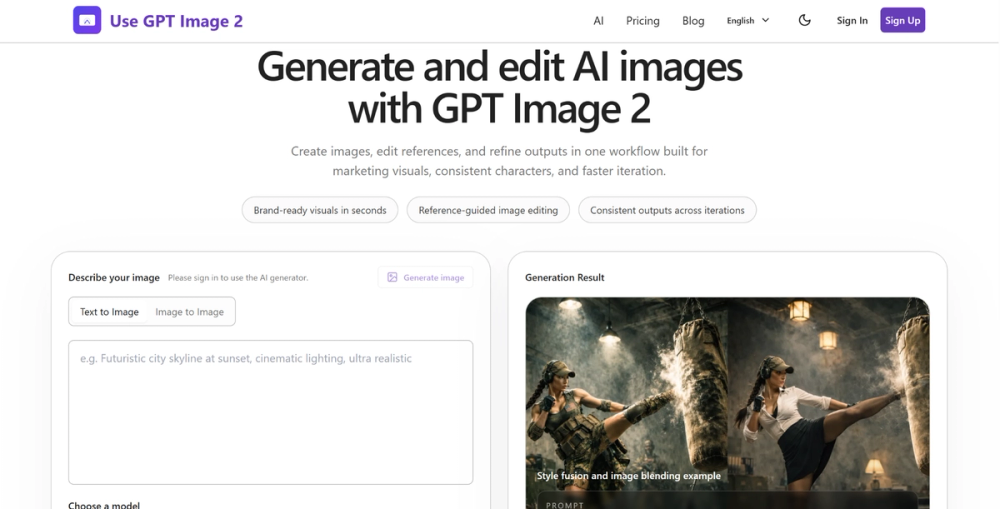Click the Generate and edit AI images headline
1000x509 pixels.
point(499,87)
